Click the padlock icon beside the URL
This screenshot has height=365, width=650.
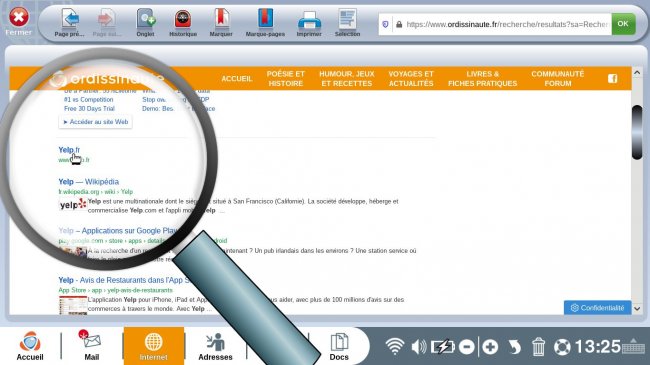399,24
